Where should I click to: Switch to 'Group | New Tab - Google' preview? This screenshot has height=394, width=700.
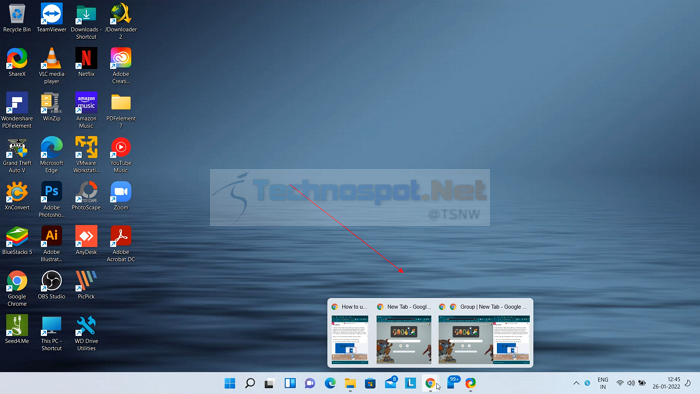pos(484,333)
